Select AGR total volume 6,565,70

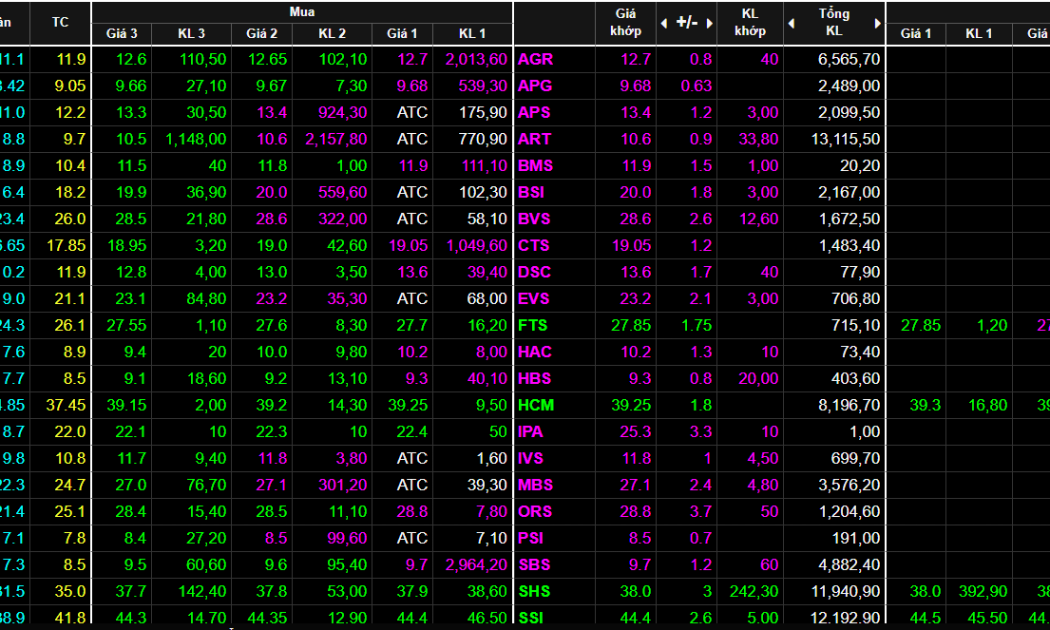point(849,60)
